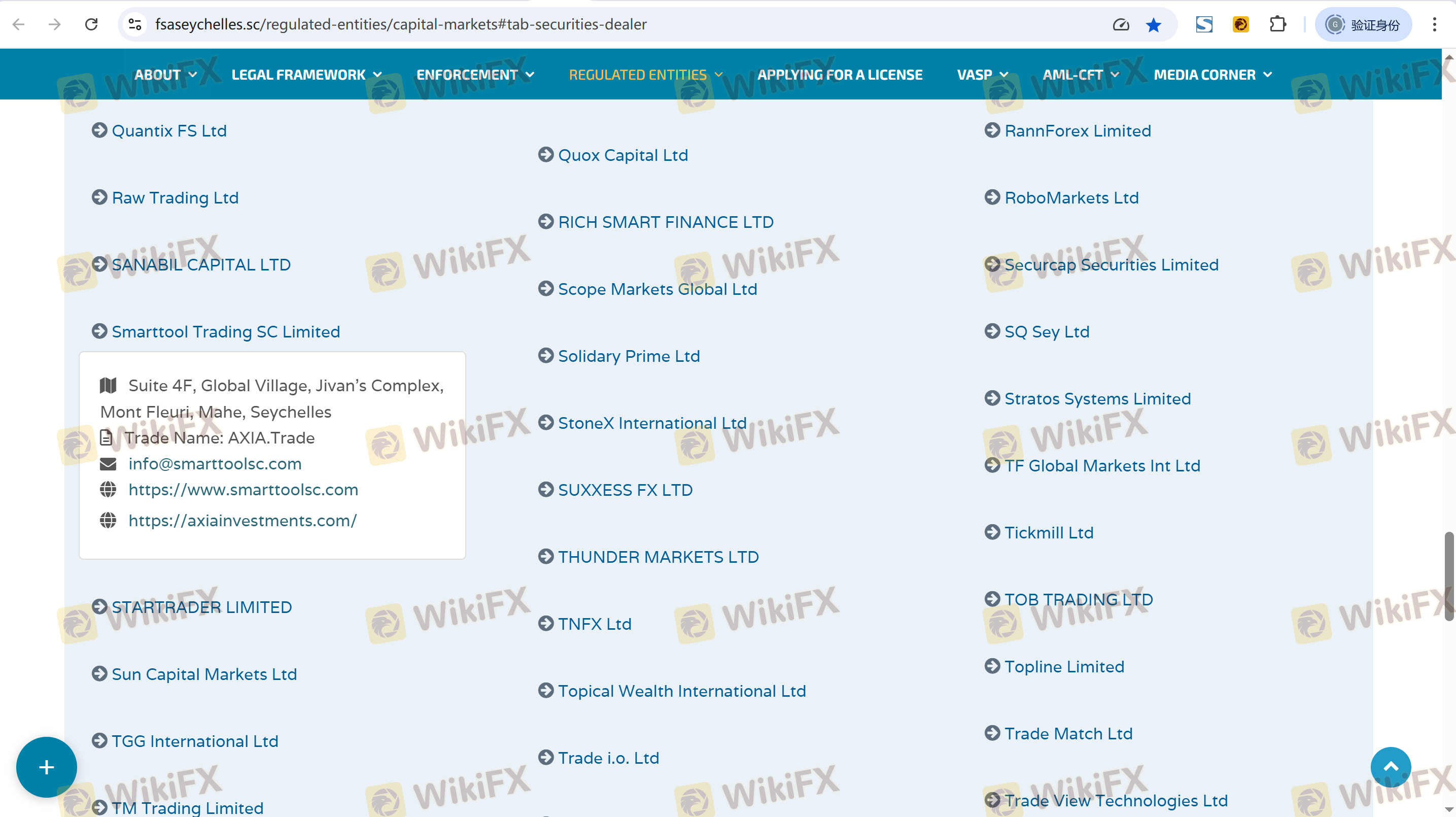Image resolution: width=1456 pixels, height=817 pixels.
Task: Open the browser extensions puzzle icon
Action: click(1277, 24)
